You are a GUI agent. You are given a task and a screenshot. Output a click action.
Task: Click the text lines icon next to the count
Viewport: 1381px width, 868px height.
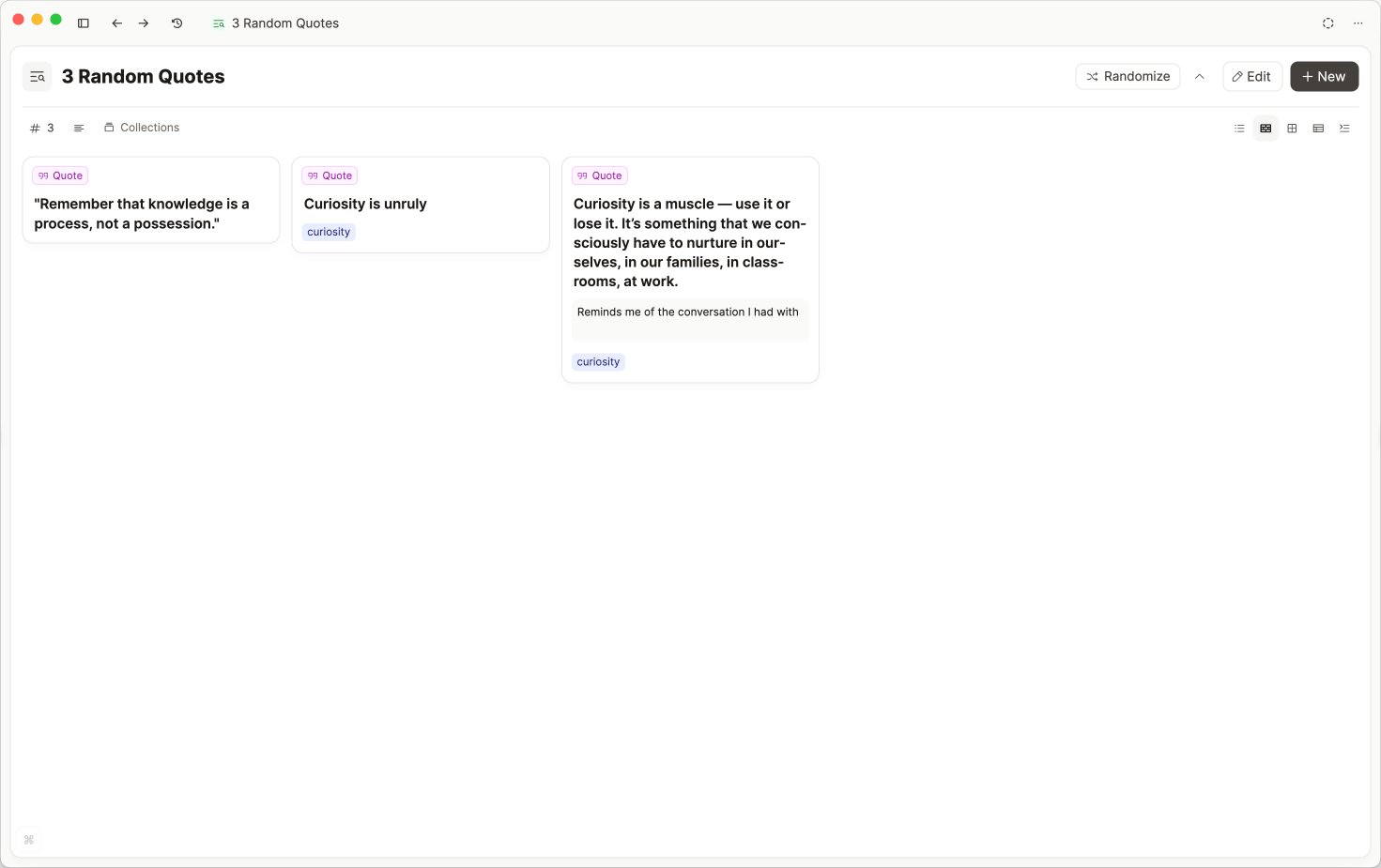pyautogui.click(x=79, y=128)
